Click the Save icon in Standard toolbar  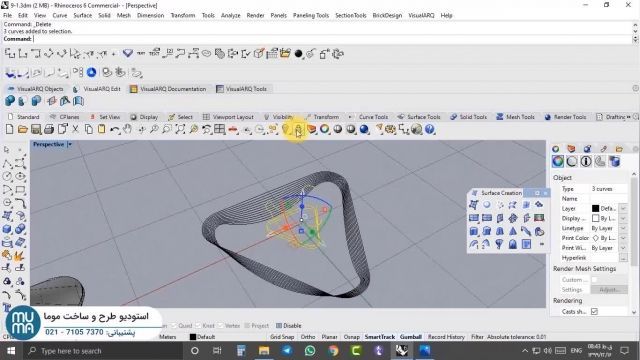36,129
